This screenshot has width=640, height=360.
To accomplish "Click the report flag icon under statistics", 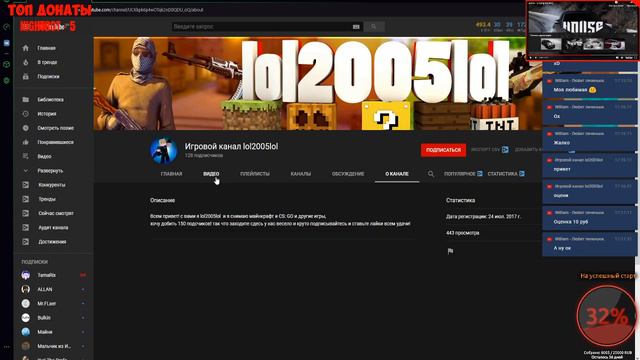I will coord(450,251).
